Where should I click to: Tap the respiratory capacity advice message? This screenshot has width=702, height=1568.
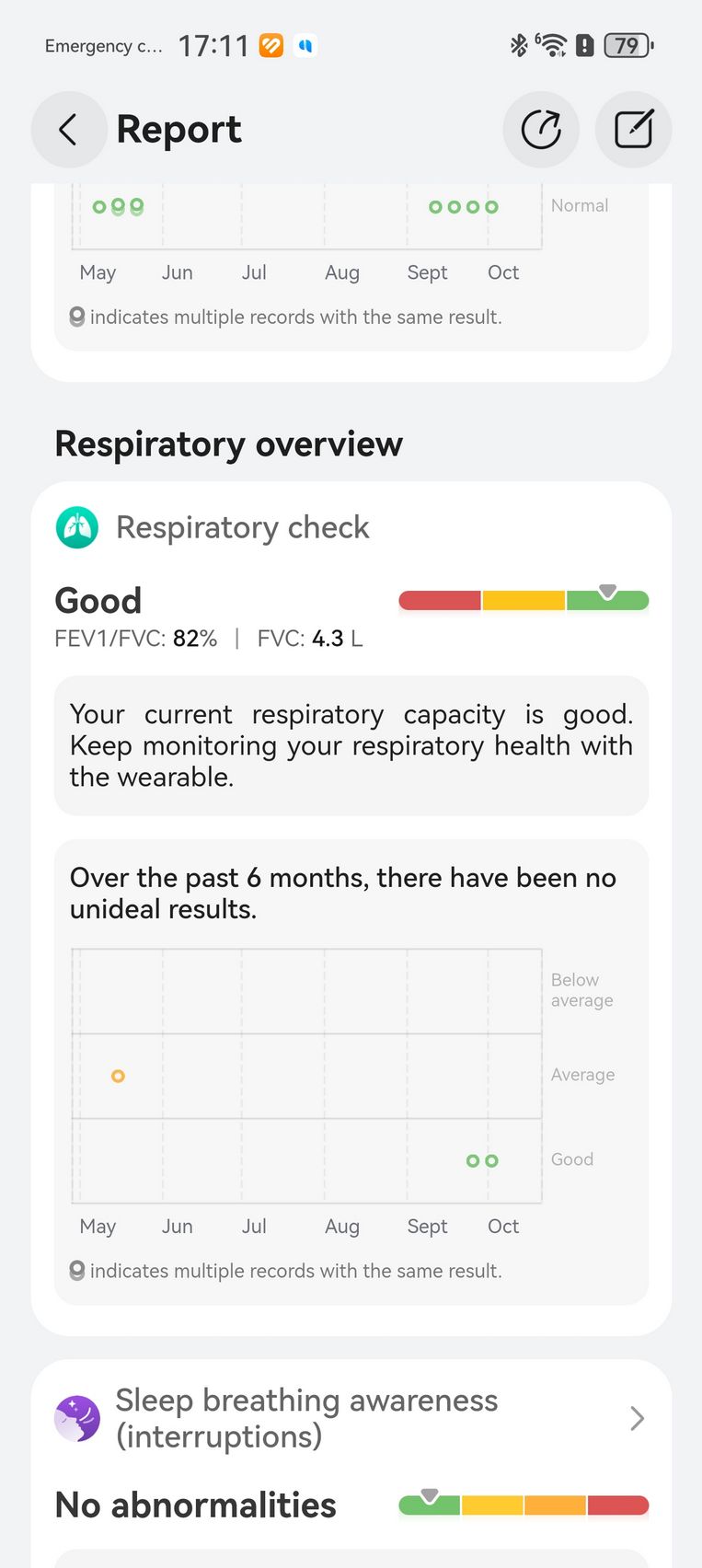coord(351,745)
